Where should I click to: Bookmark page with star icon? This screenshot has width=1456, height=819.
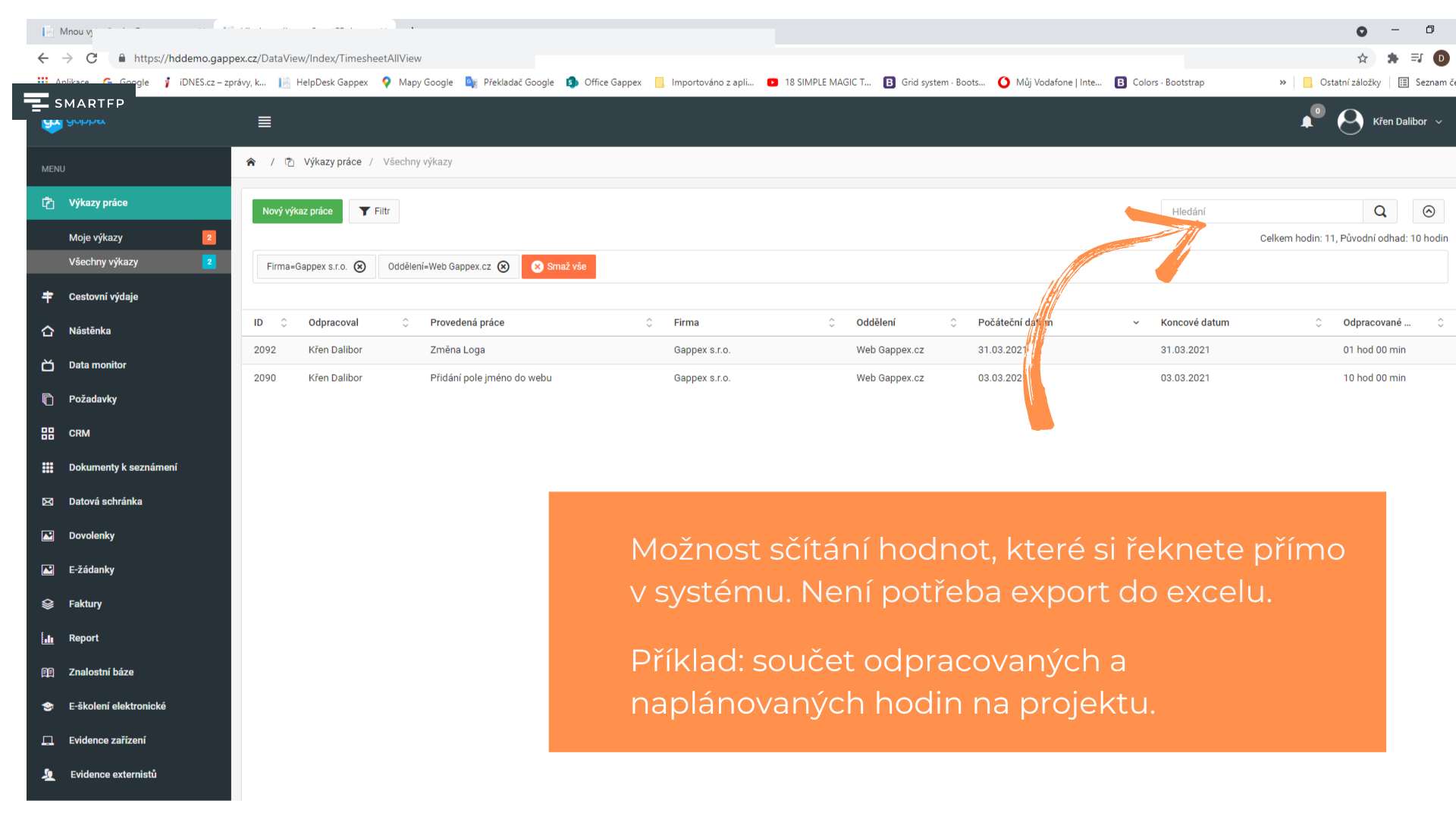pyautogui.click(x=1362, y=58)
